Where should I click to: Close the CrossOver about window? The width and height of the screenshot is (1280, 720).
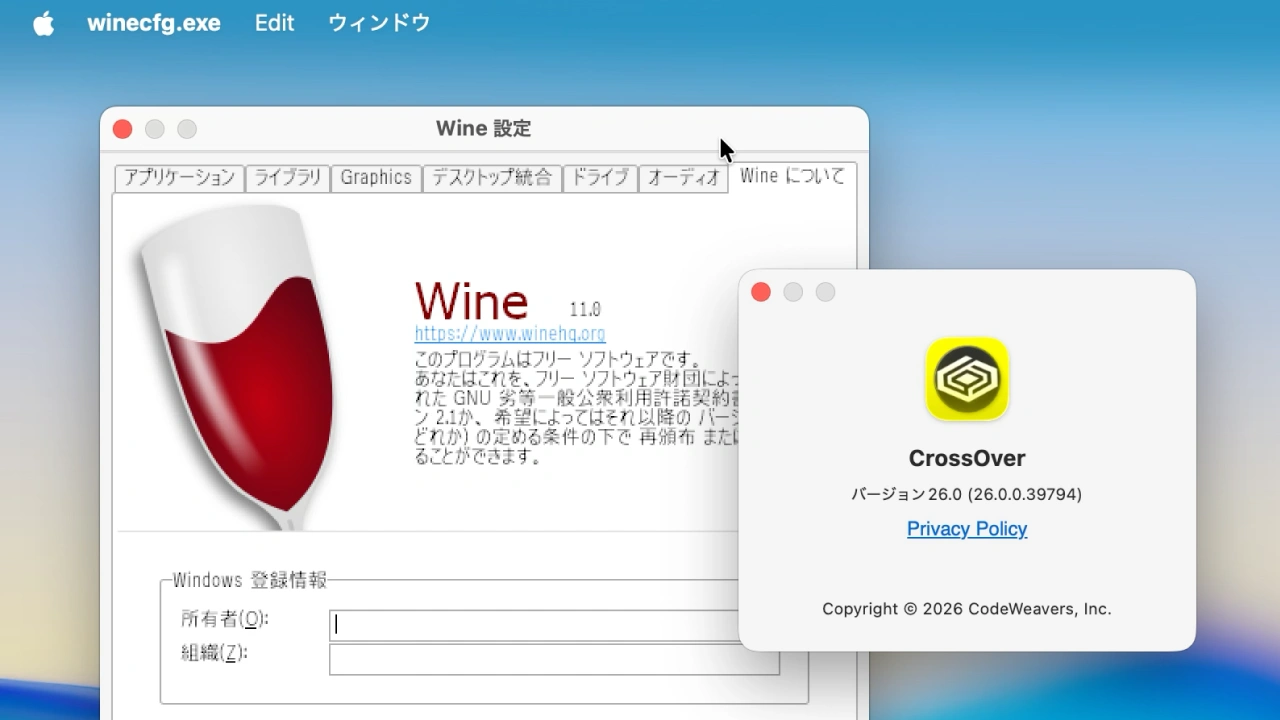point(761,292)
